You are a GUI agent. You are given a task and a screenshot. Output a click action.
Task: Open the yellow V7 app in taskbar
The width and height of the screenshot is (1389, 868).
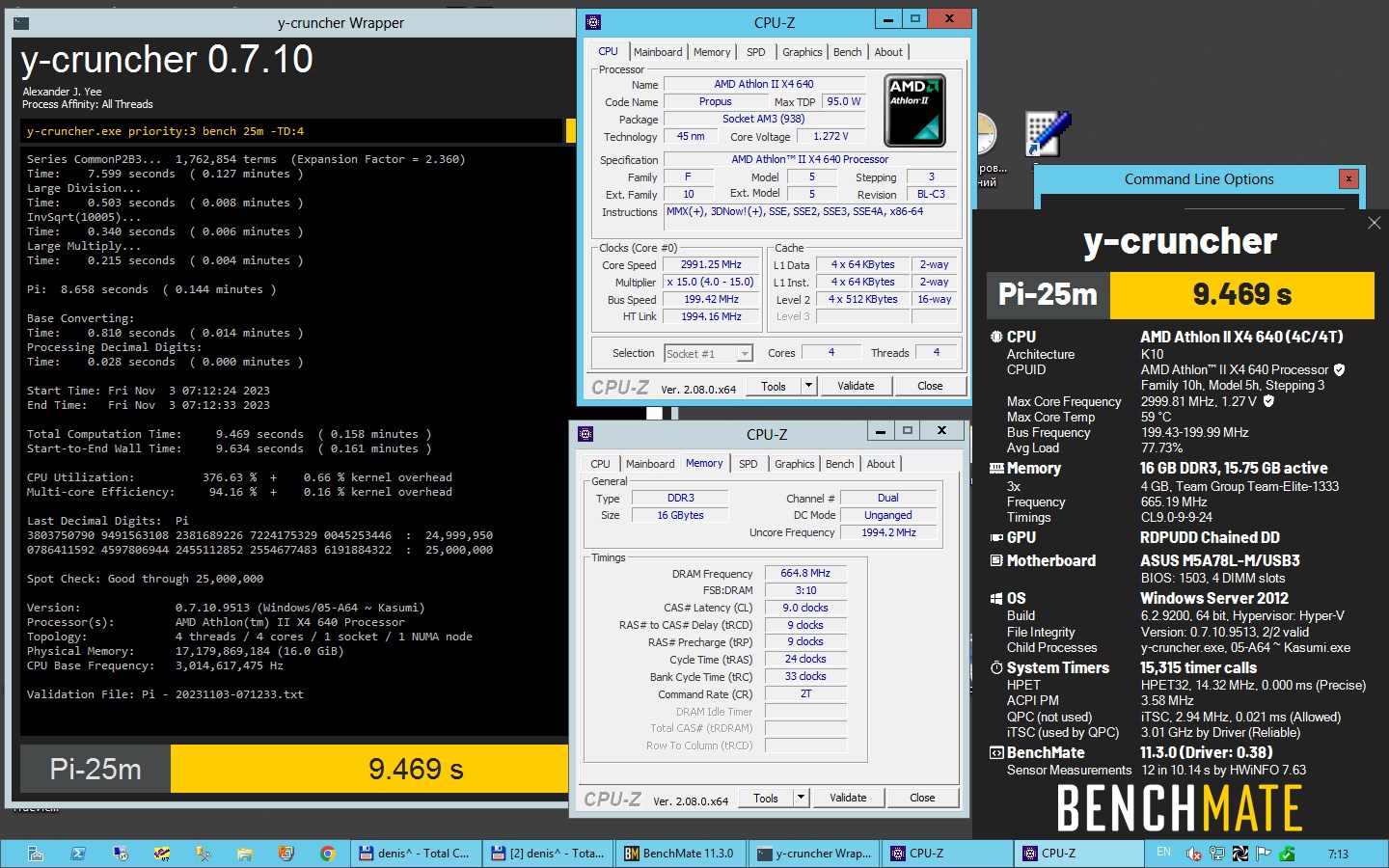pyautogui.click(x=162, y=854)
